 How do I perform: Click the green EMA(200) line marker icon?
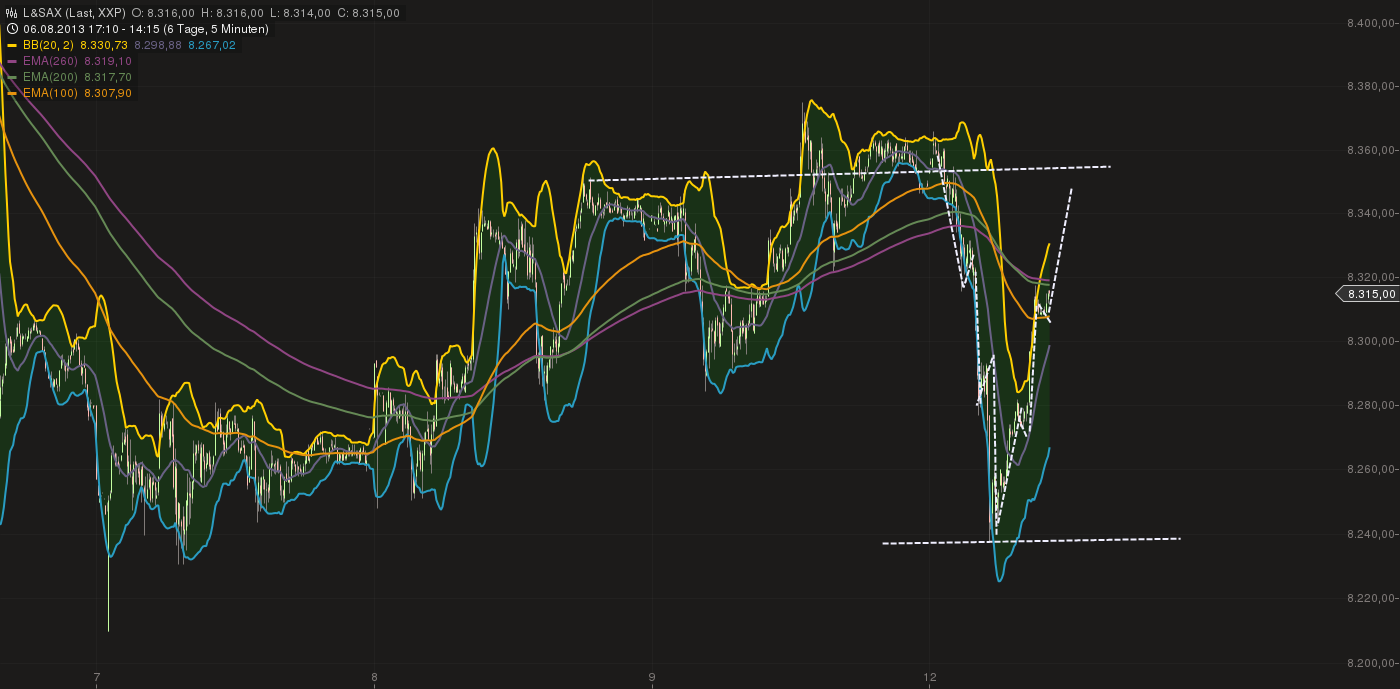click(x=11, y=76)
